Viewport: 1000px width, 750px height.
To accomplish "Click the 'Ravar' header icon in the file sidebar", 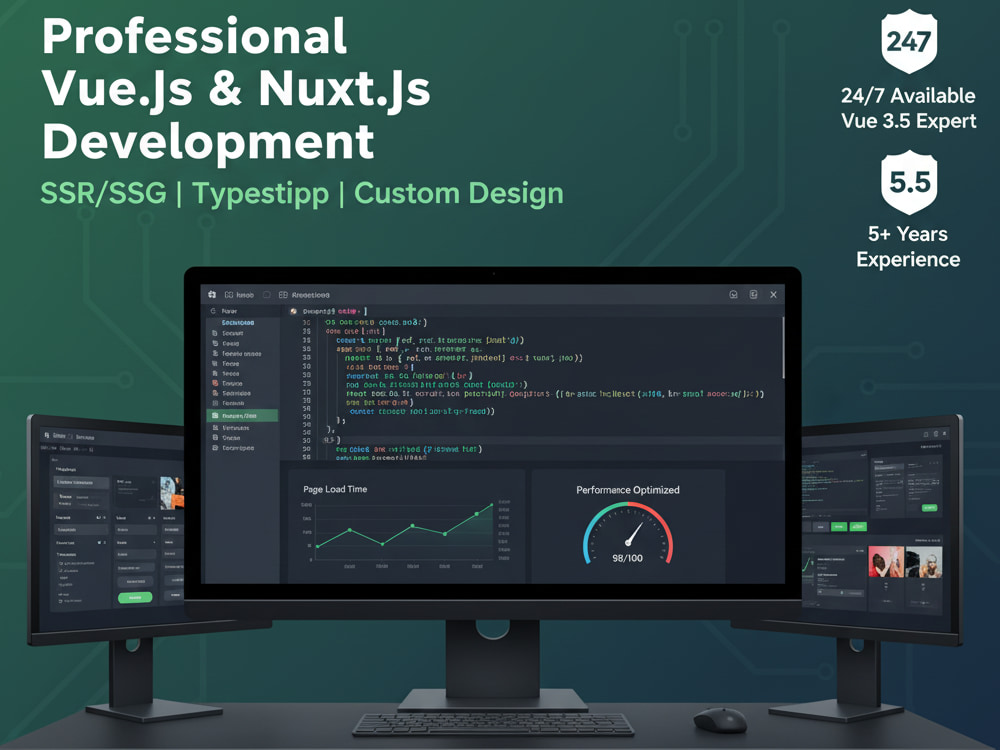I will [x=213, y=311].
